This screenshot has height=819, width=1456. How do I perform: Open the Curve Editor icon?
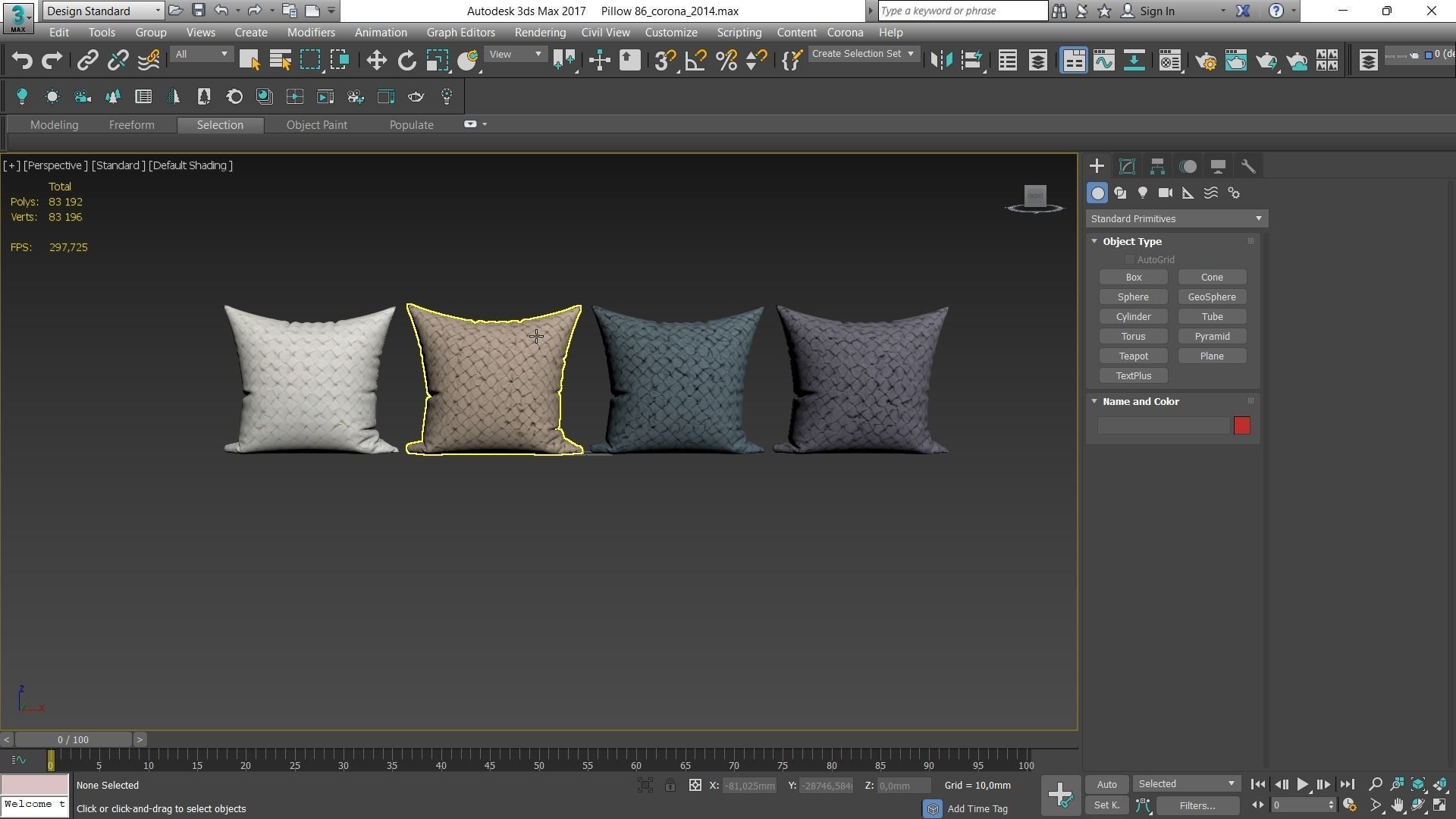(x=1103, y=61)
